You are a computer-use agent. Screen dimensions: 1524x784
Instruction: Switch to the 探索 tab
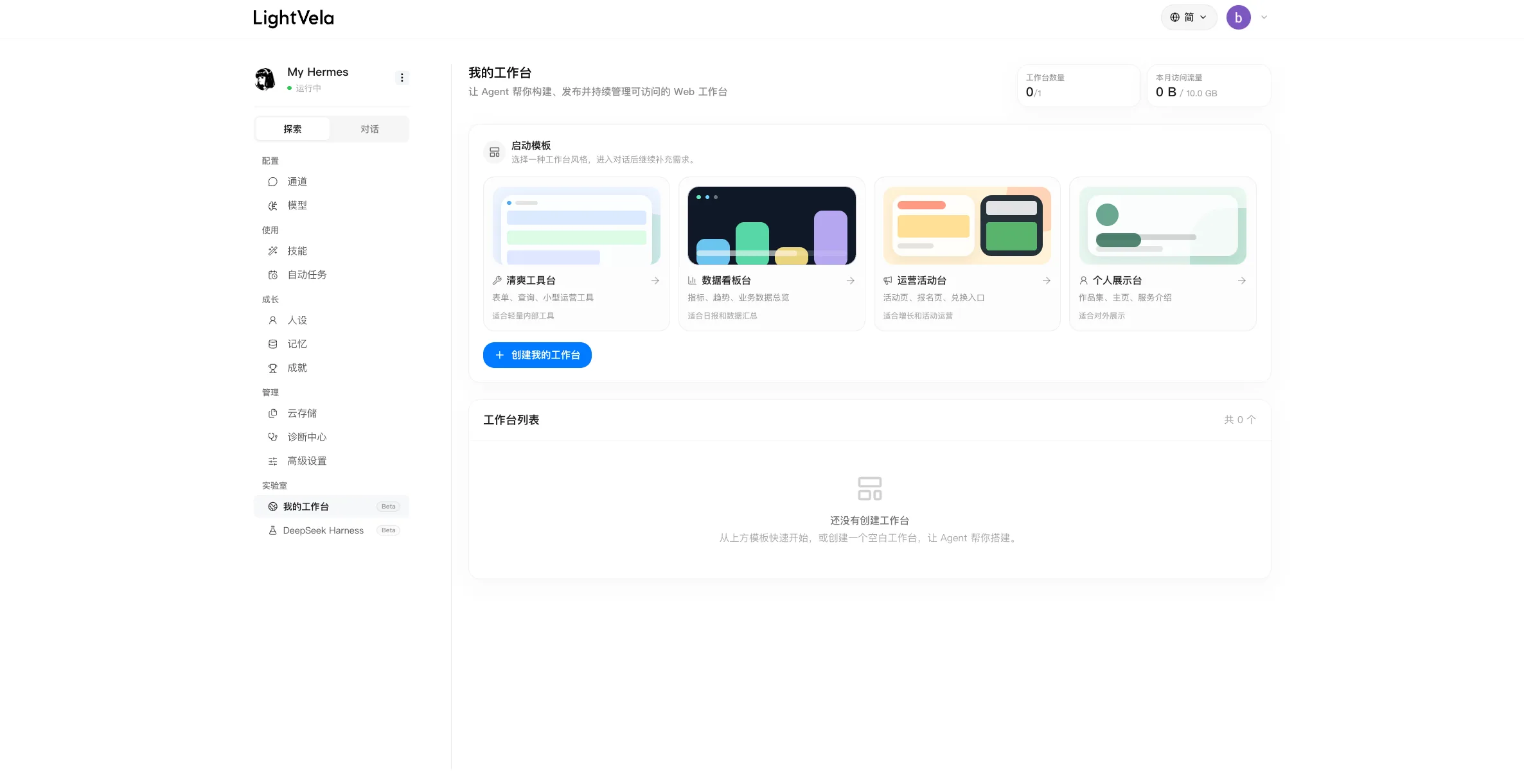click(x=292, y=129)
